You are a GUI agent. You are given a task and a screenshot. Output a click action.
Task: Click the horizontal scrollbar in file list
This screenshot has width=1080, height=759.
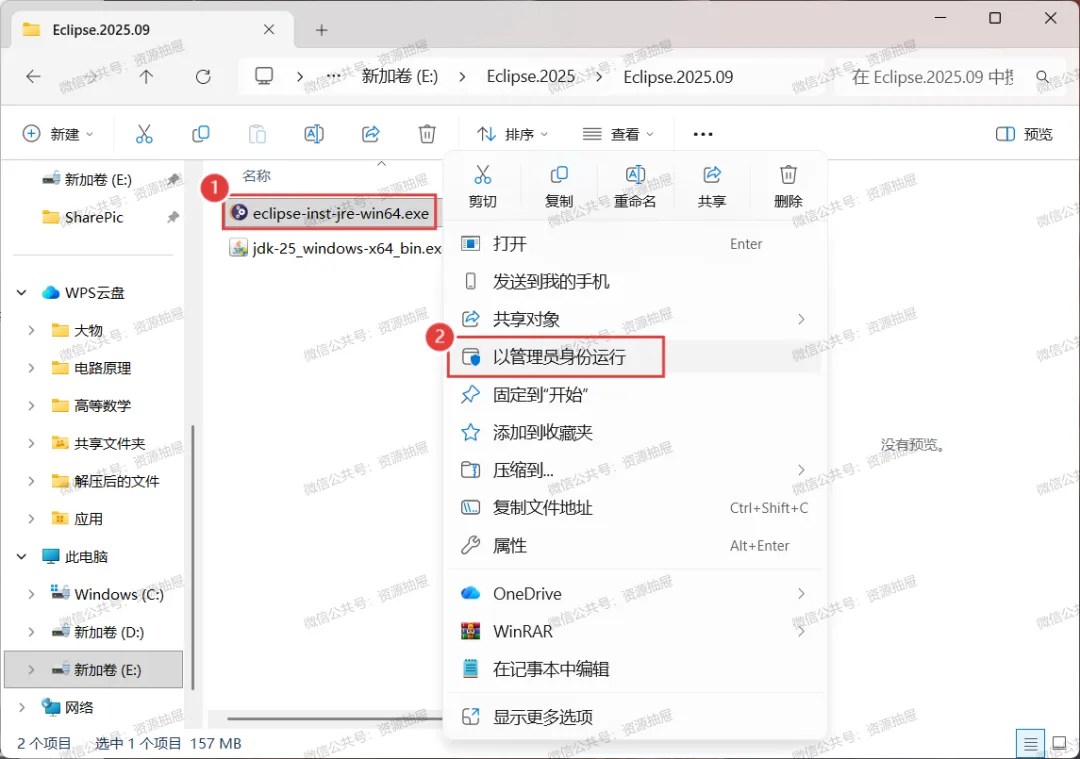point(334,718)
